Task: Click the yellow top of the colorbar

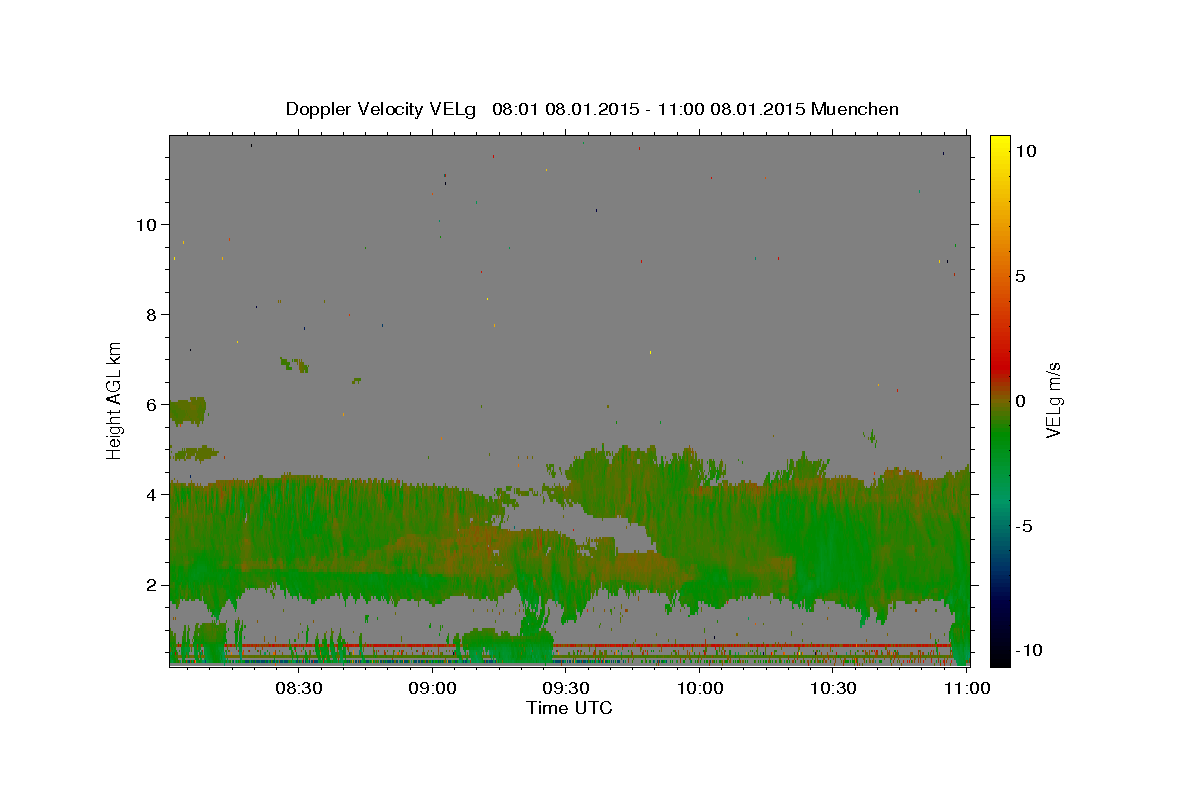Action: (1000, 143)
